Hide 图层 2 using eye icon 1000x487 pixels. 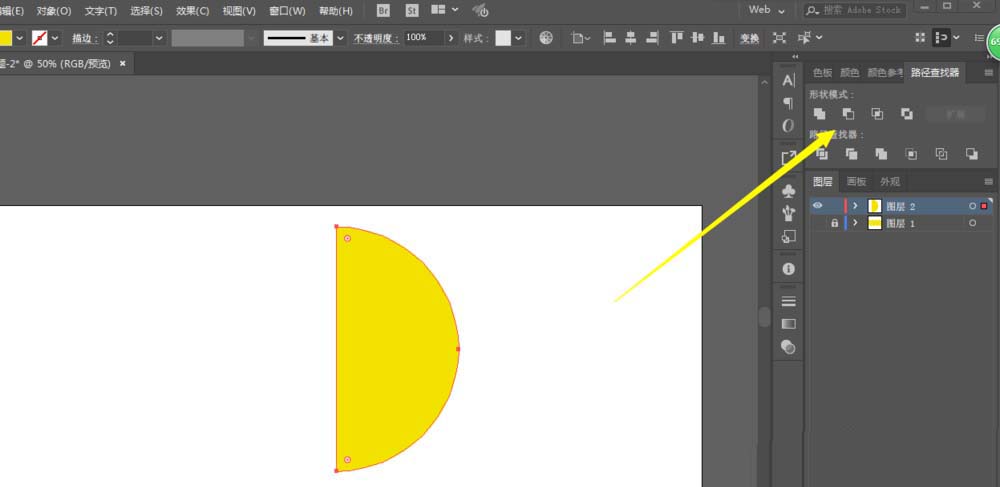click(x=818, y=206)
